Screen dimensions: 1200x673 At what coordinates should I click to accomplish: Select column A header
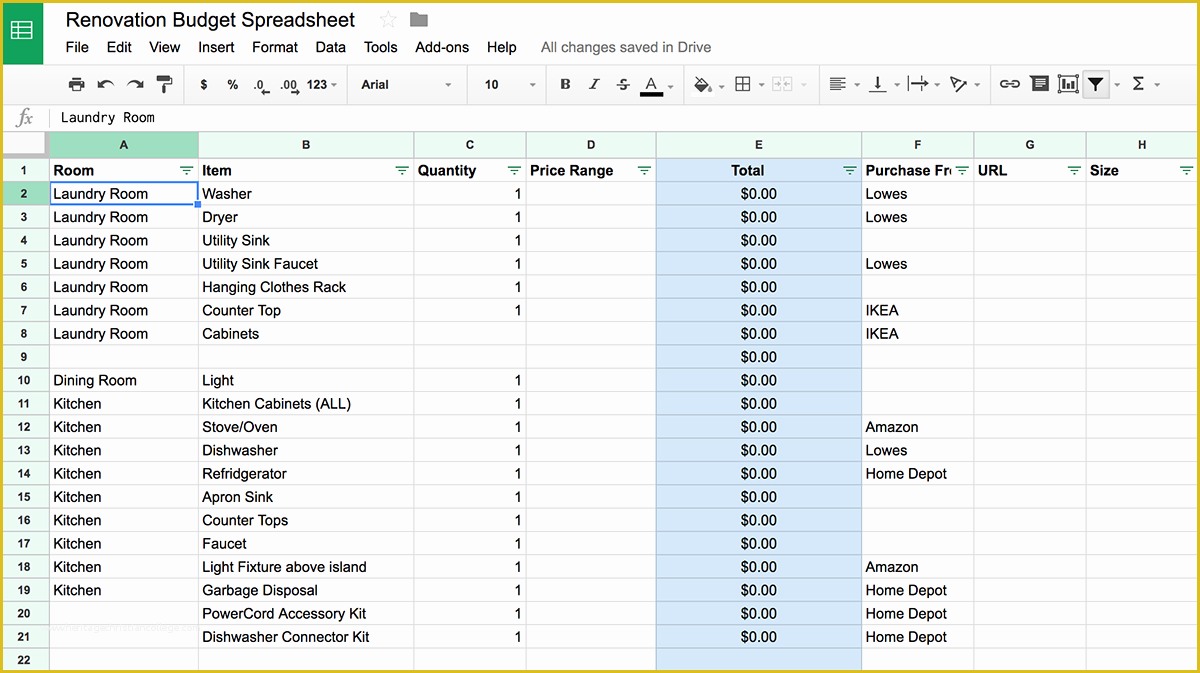tap(124, 145)
